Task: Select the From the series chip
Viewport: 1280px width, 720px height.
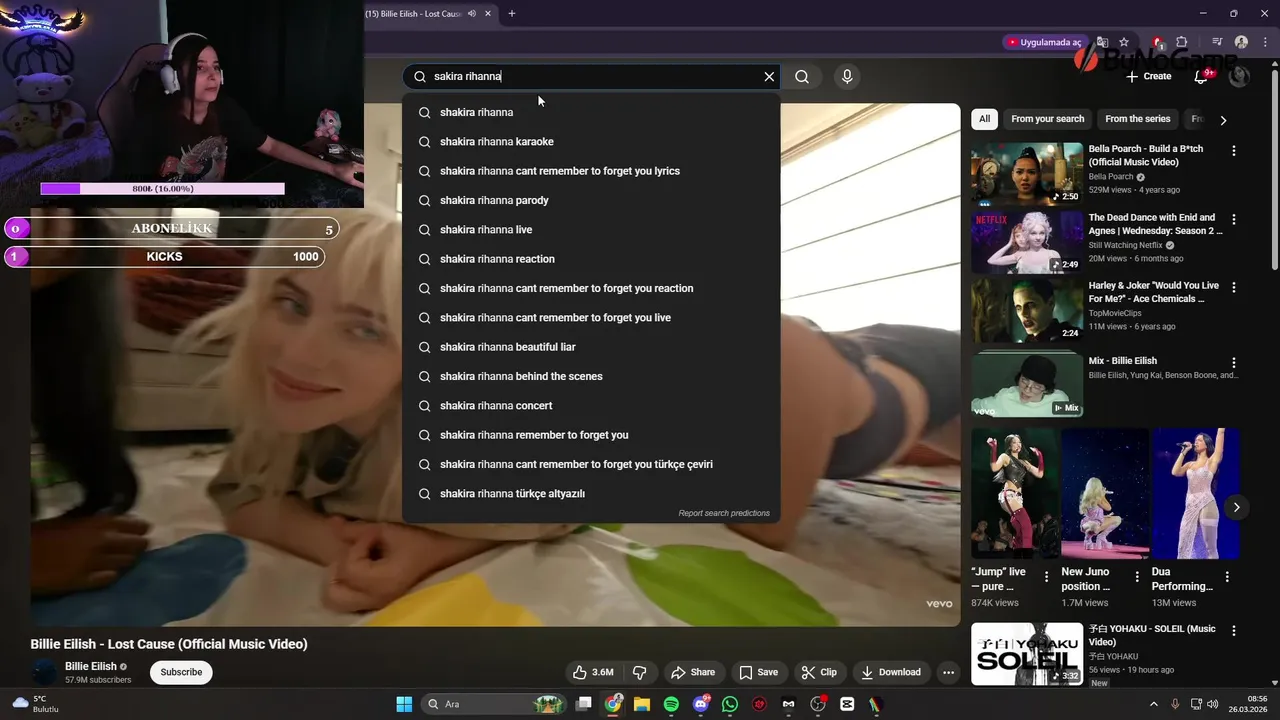Action: tap(1137, 119)
